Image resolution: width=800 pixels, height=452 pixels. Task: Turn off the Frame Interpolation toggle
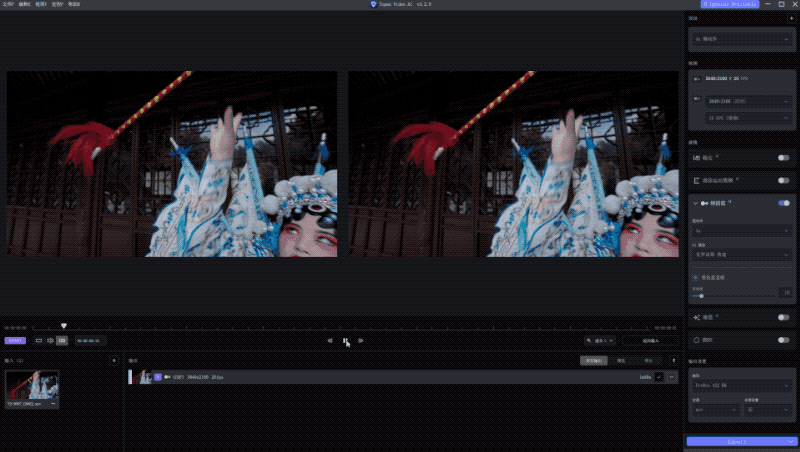[783, 203]
